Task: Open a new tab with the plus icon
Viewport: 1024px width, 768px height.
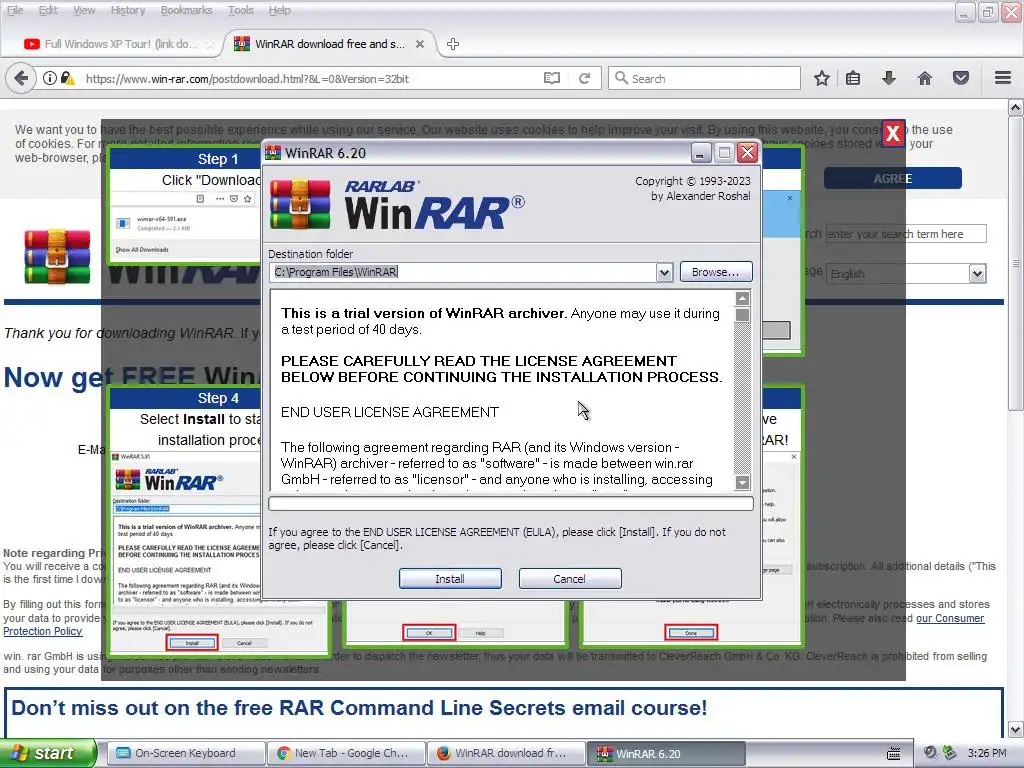Action: [x=453, y=44]
